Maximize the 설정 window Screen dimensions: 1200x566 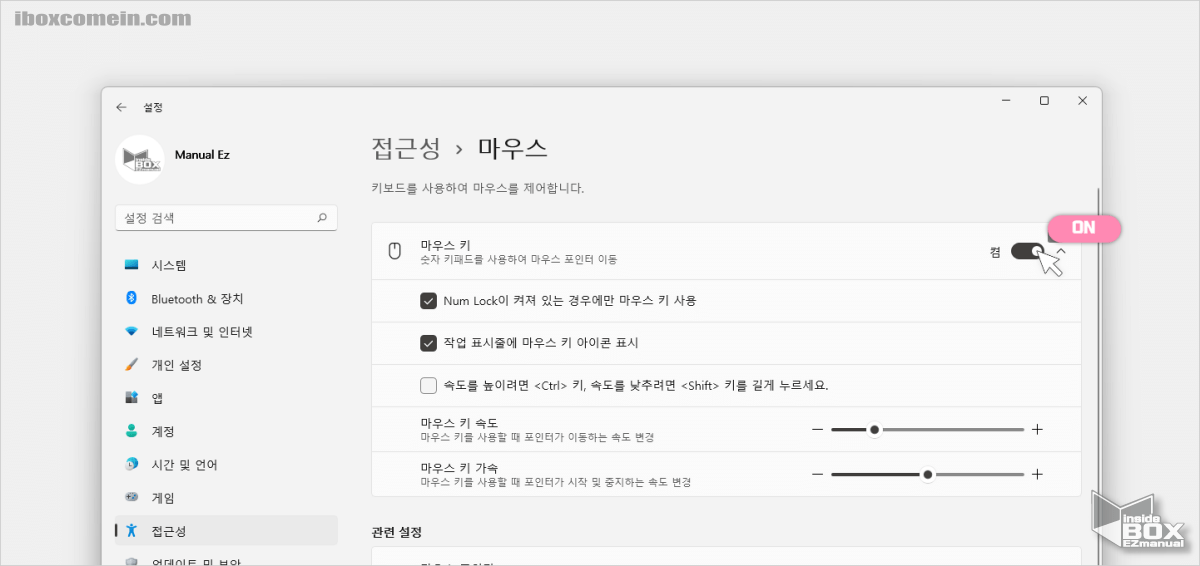tap(1044, 101)
